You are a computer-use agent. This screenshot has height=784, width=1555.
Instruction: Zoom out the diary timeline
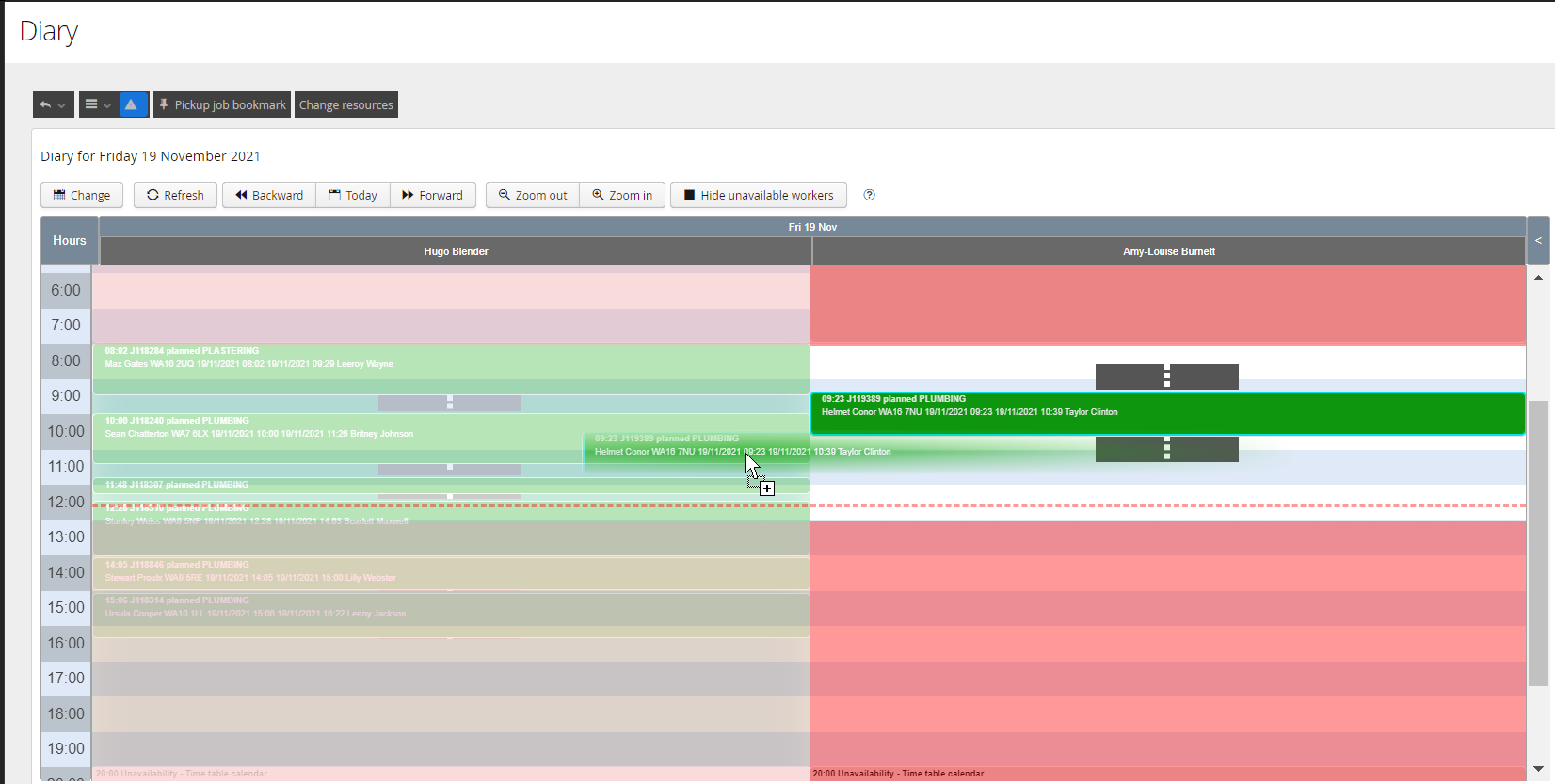point(533,195)
